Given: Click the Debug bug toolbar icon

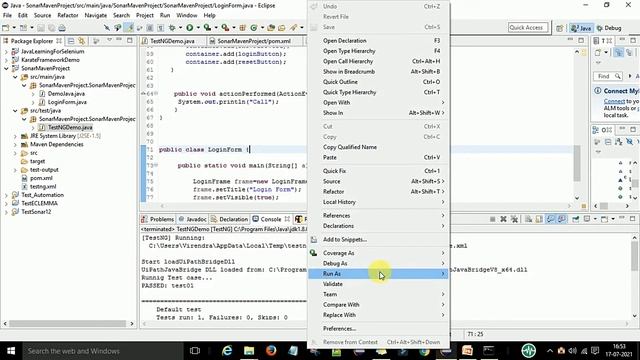Looking at the screenshot, I should pos(172,28).
